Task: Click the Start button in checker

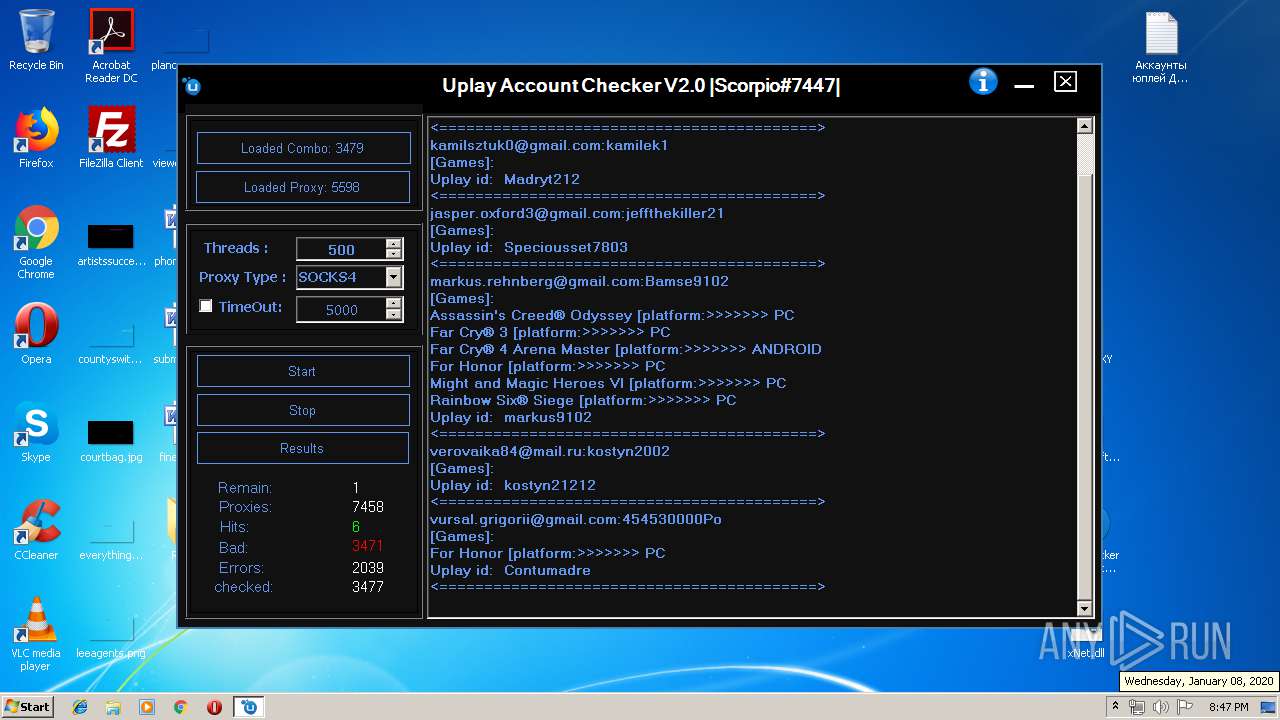Action: (x=303, y=371)
